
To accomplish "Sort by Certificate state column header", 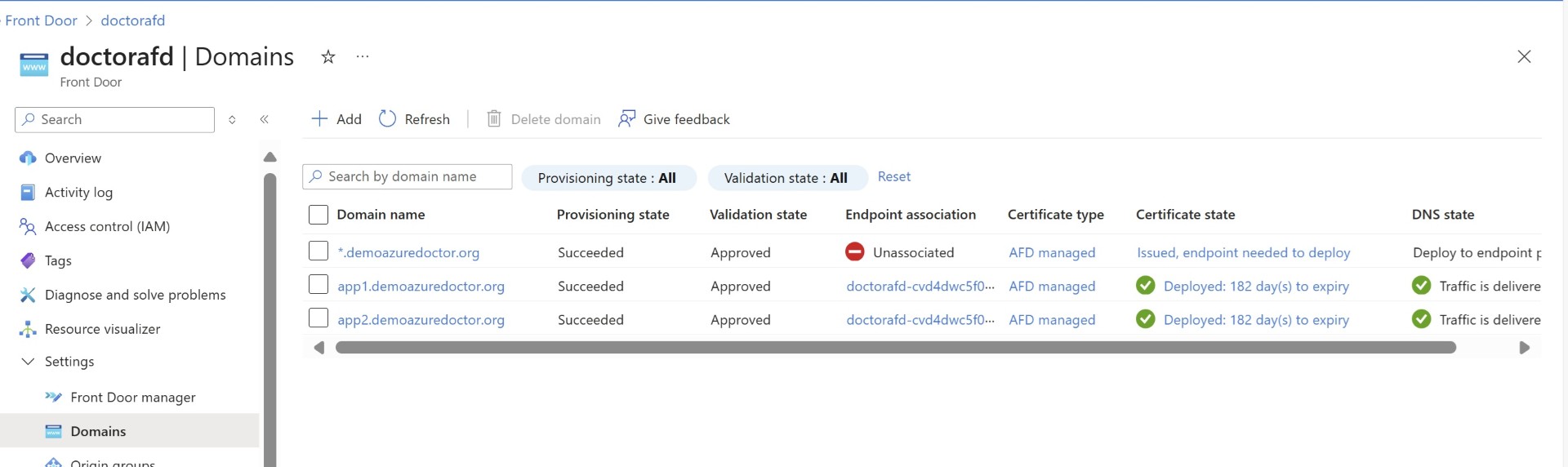I will click(x=1185, y=215).
